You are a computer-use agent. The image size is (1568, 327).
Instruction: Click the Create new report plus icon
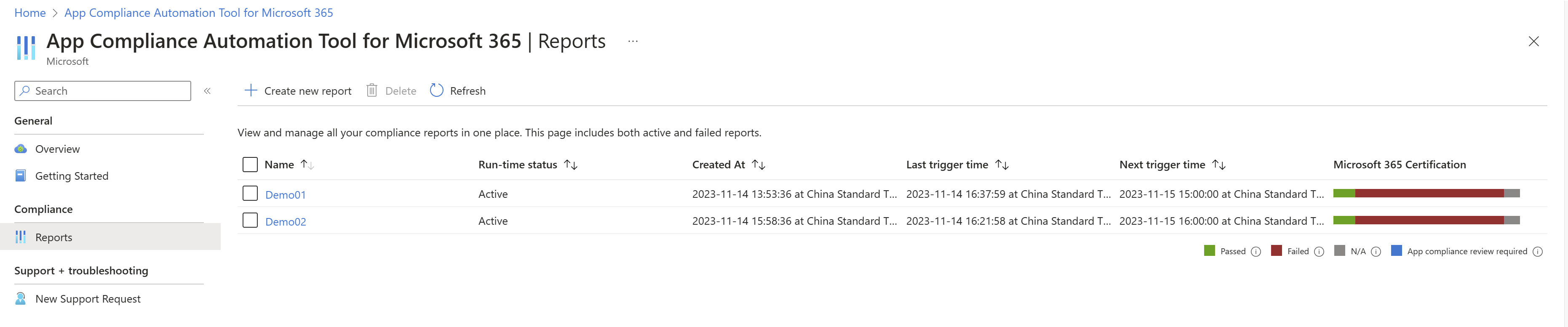251,90
